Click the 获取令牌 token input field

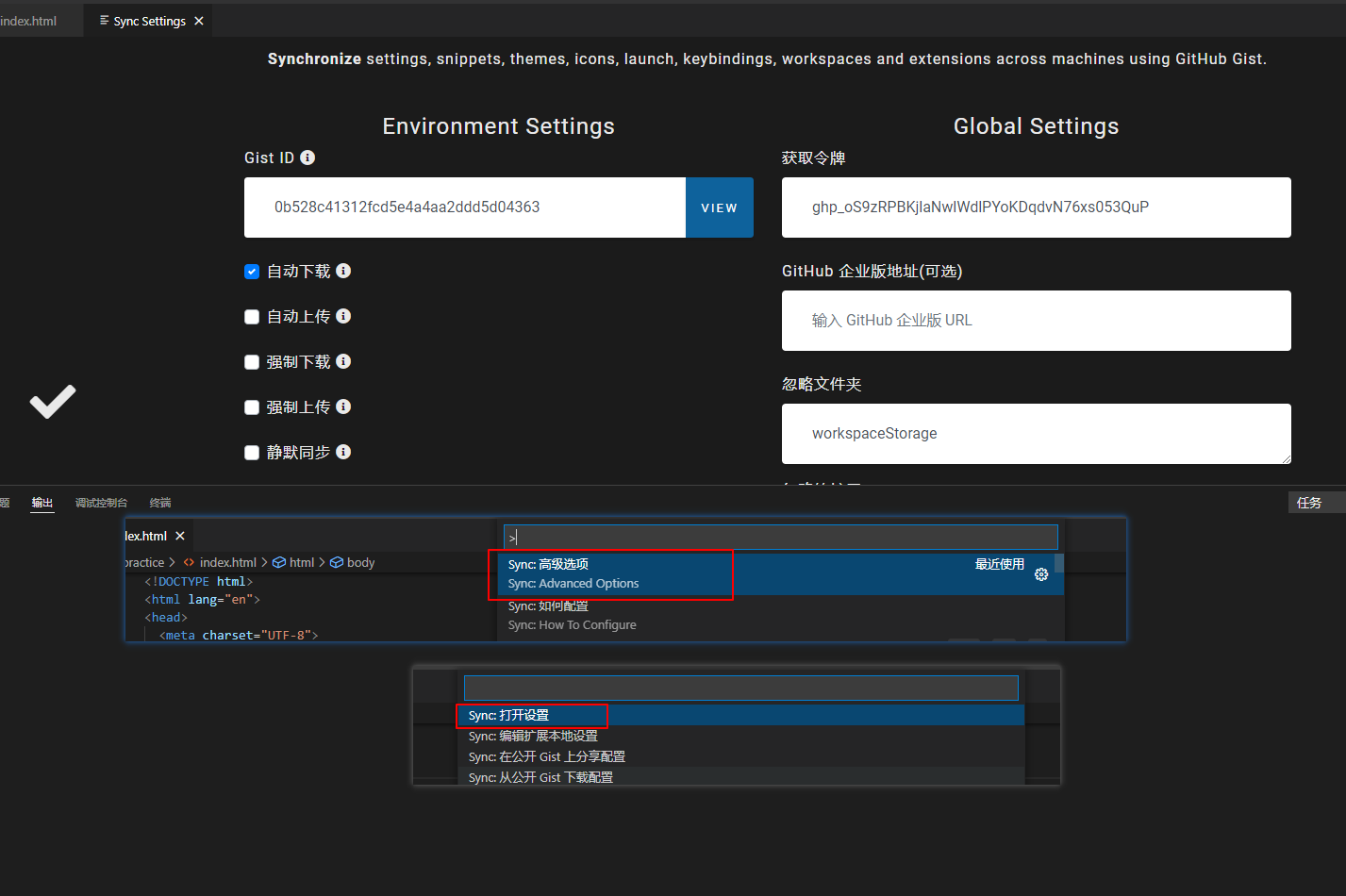click(1037, 207)
